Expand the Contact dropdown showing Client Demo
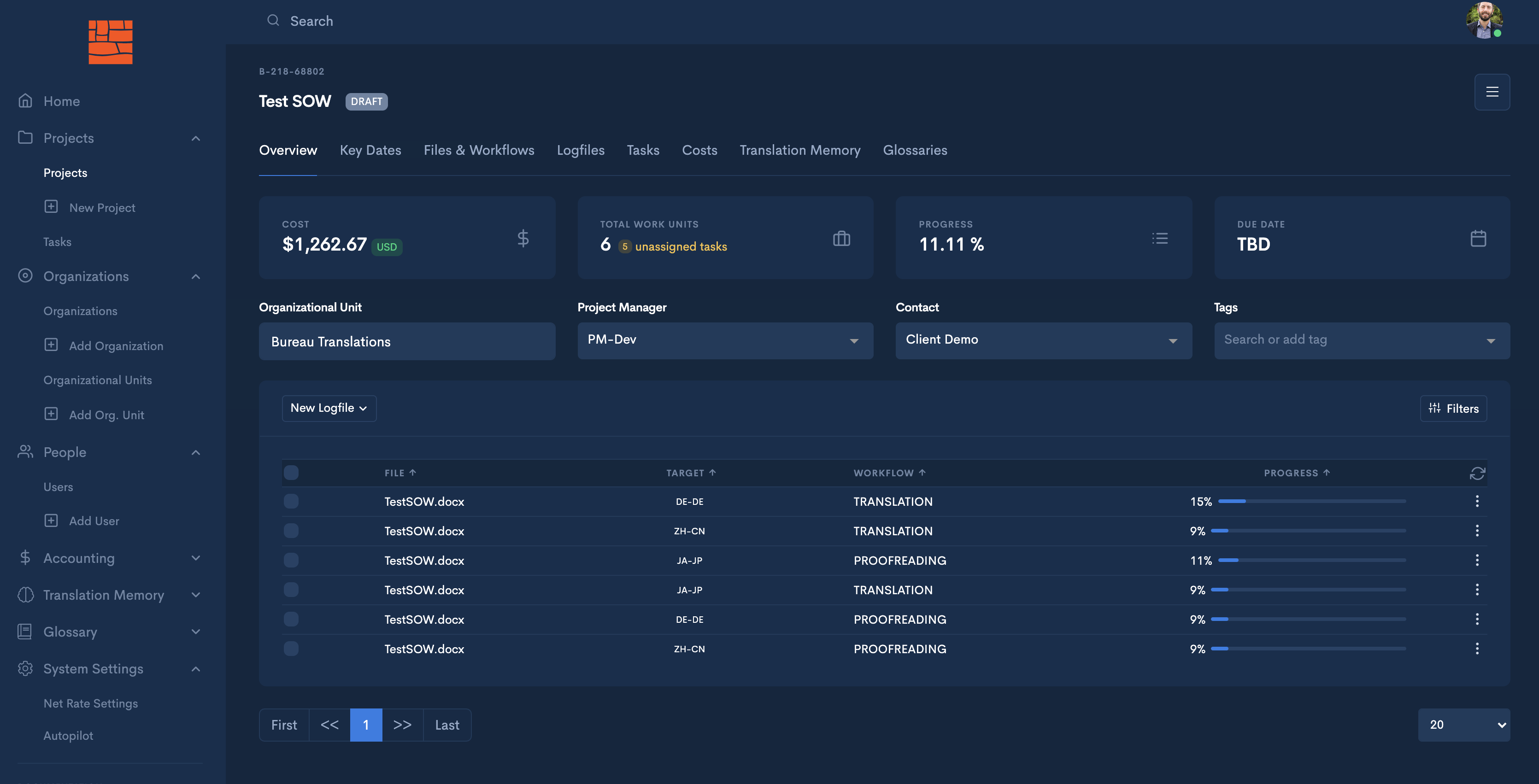 tap(1173, 340)
